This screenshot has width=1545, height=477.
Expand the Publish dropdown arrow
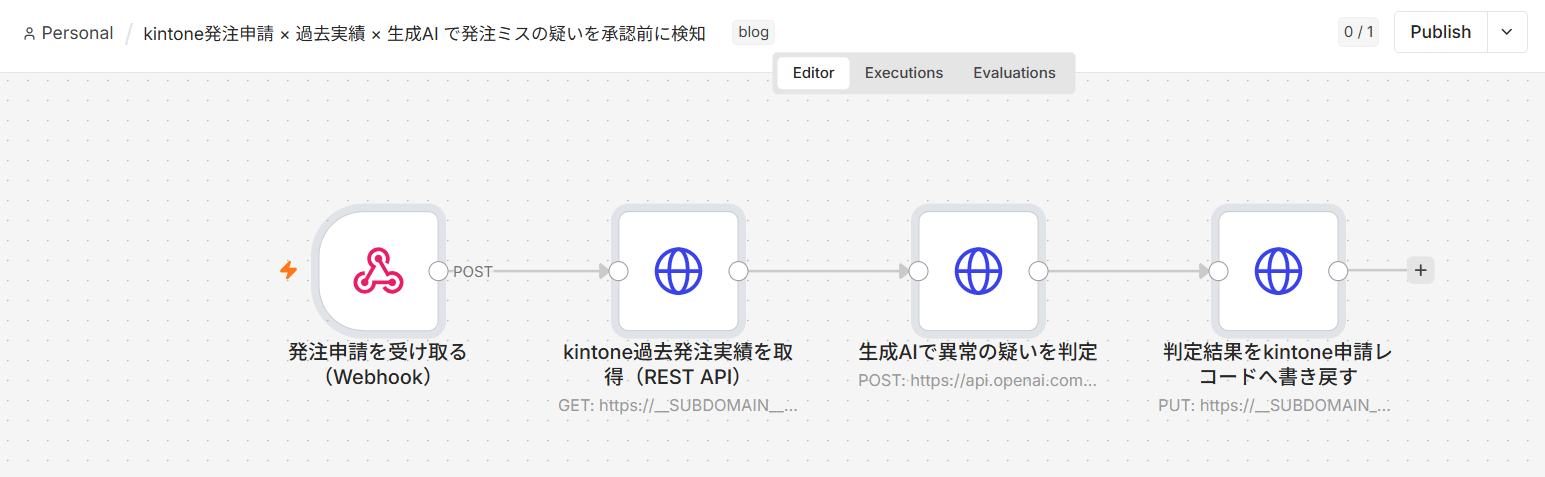click(x=1507, y=32)
